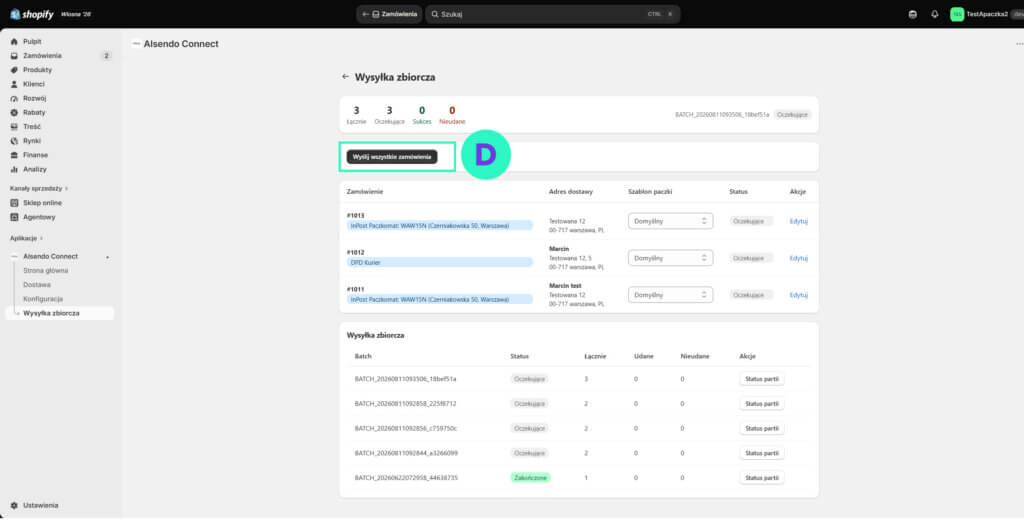The image size is (1024, 523).
Task: Click the Łącznie counter in summary card
Action: pyautogui.click(x=356, y=115)
